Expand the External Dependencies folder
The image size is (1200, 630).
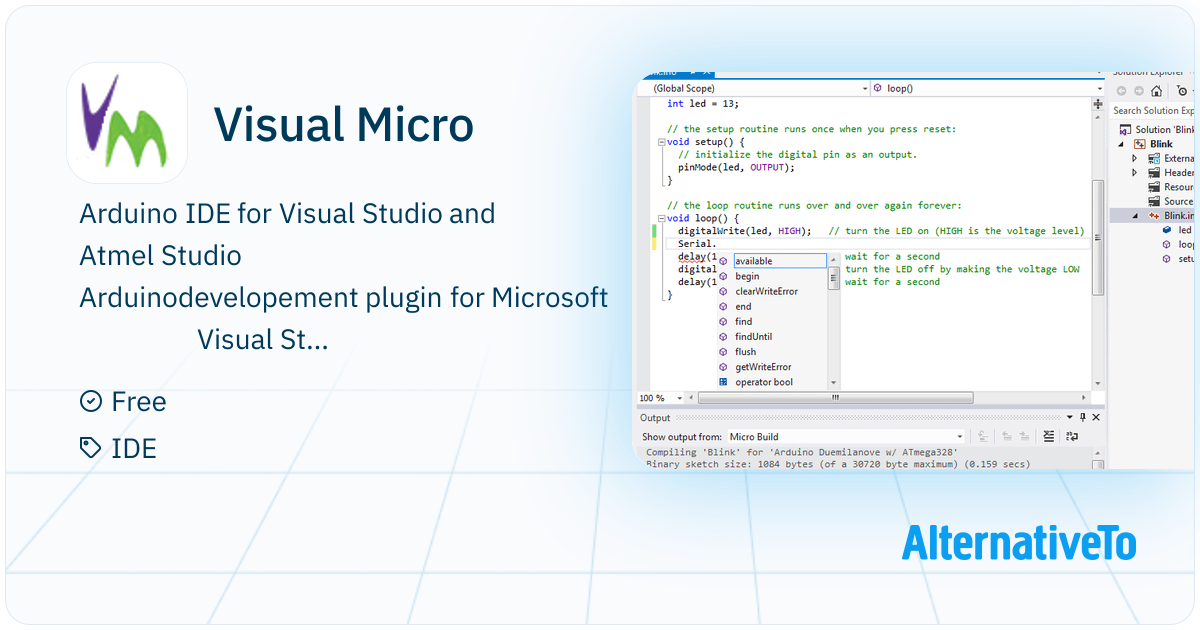click(1135, 158)
